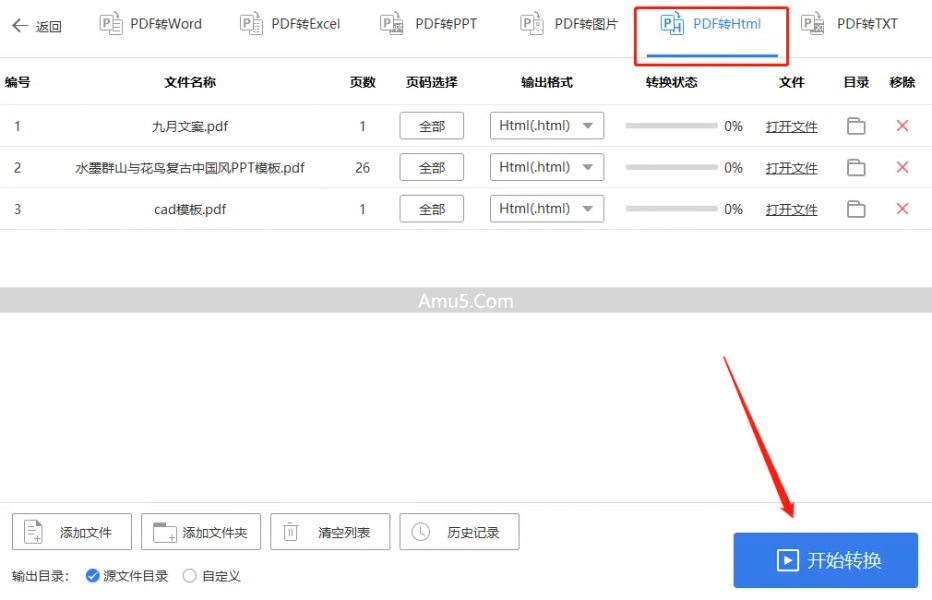The width and height of the screenshot is (932, 600).
Task: Open the directory folder icon for cad模板.pdf
Action: click(856, 208)
